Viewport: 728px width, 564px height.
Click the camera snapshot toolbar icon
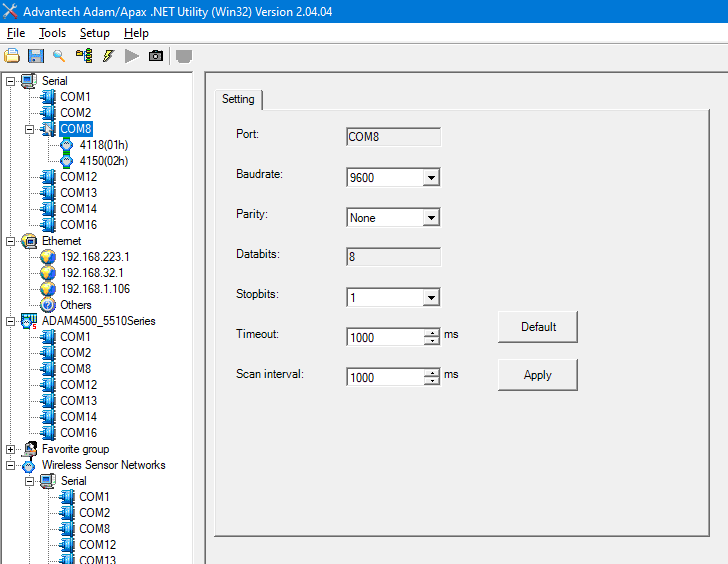pos(156,56)
